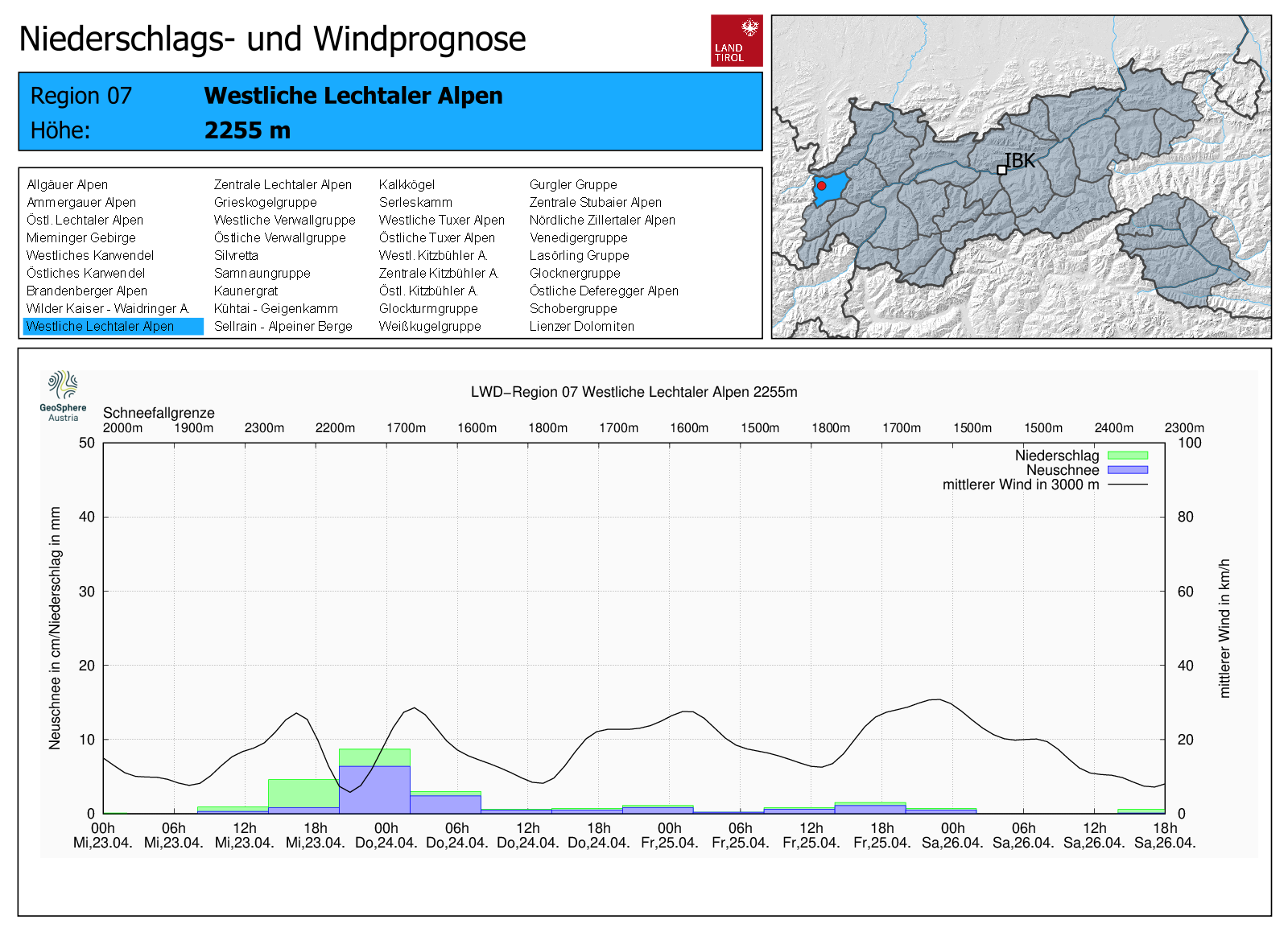Click the green Niederschlag legend swatch

(x=1127, y=456)
